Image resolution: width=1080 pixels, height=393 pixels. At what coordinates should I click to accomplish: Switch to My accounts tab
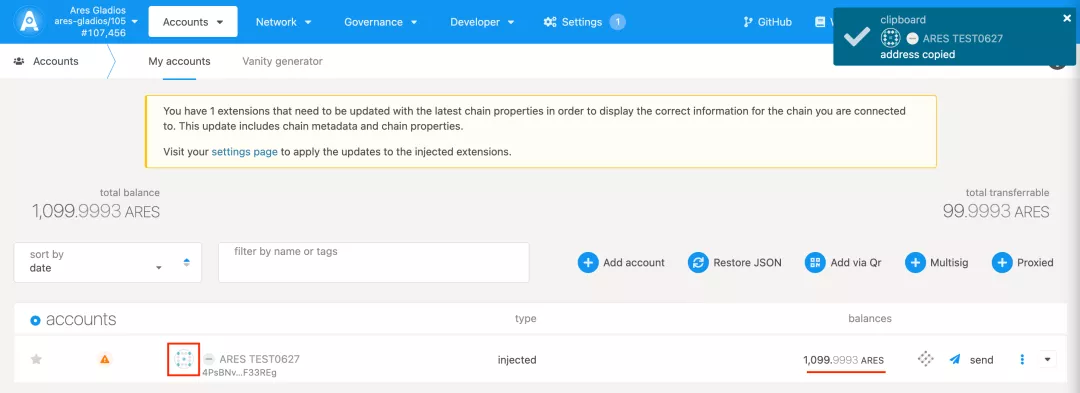(179, 61)
